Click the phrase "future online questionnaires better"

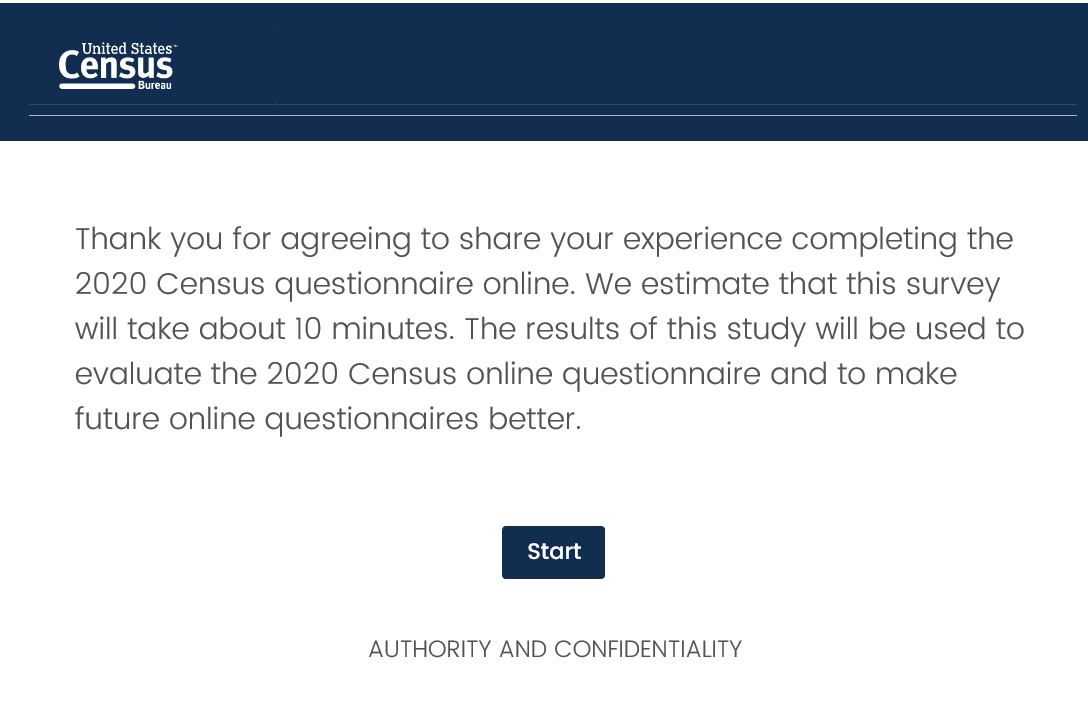327,419
